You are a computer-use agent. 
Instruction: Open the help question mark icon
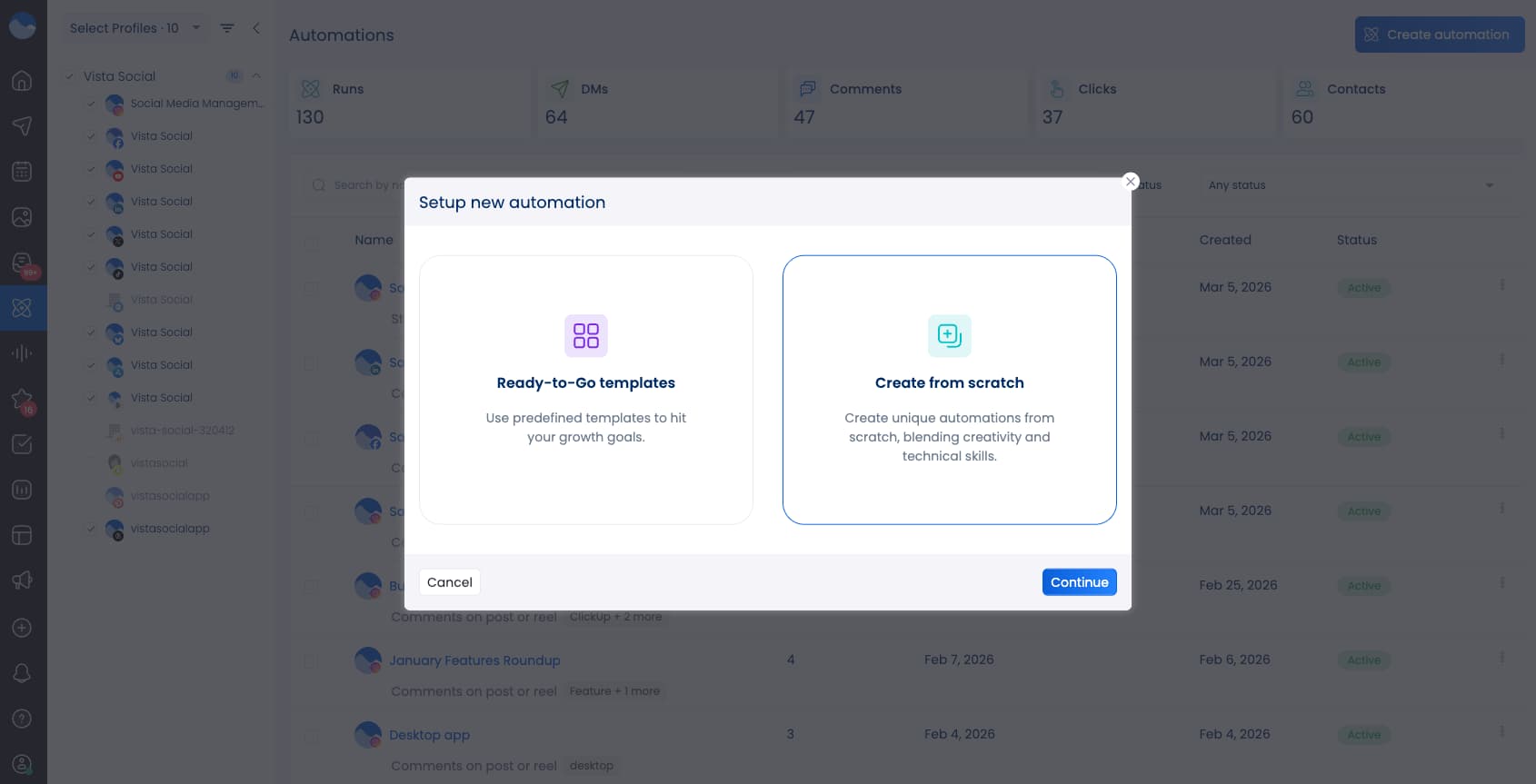[22, 719]
